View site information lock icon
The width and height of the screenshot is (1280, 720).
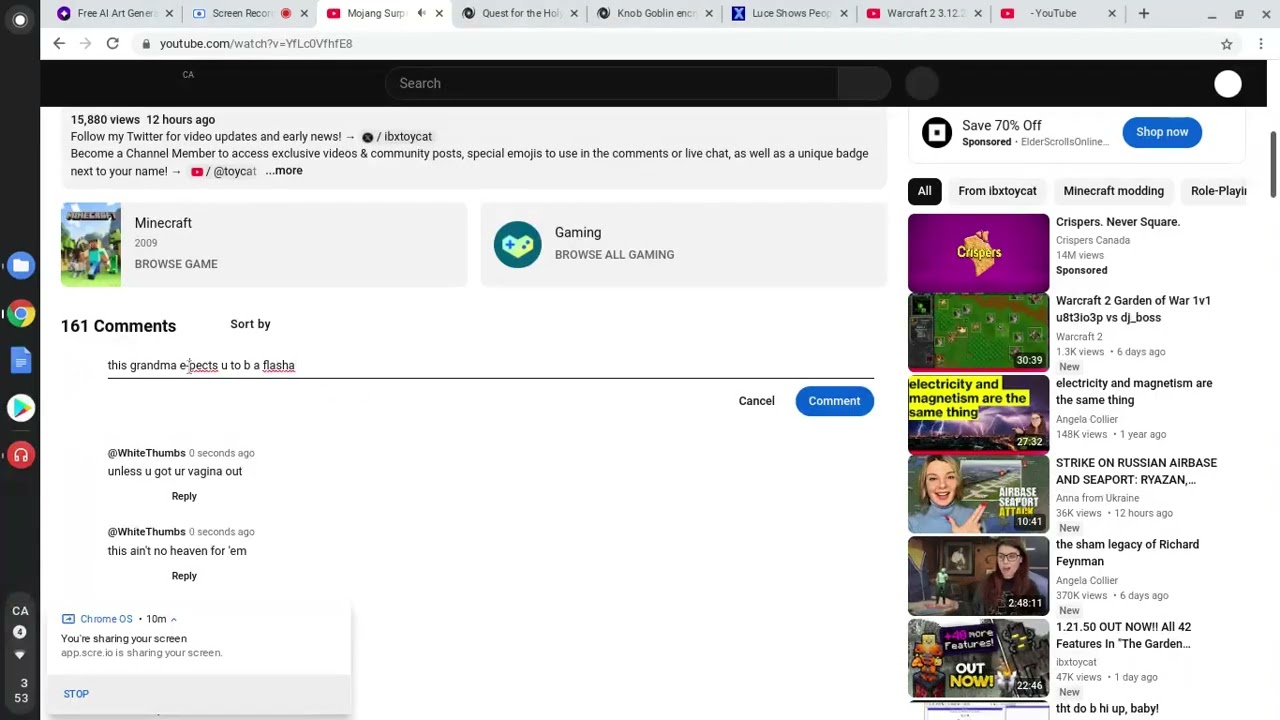click(x=146, y=44)
